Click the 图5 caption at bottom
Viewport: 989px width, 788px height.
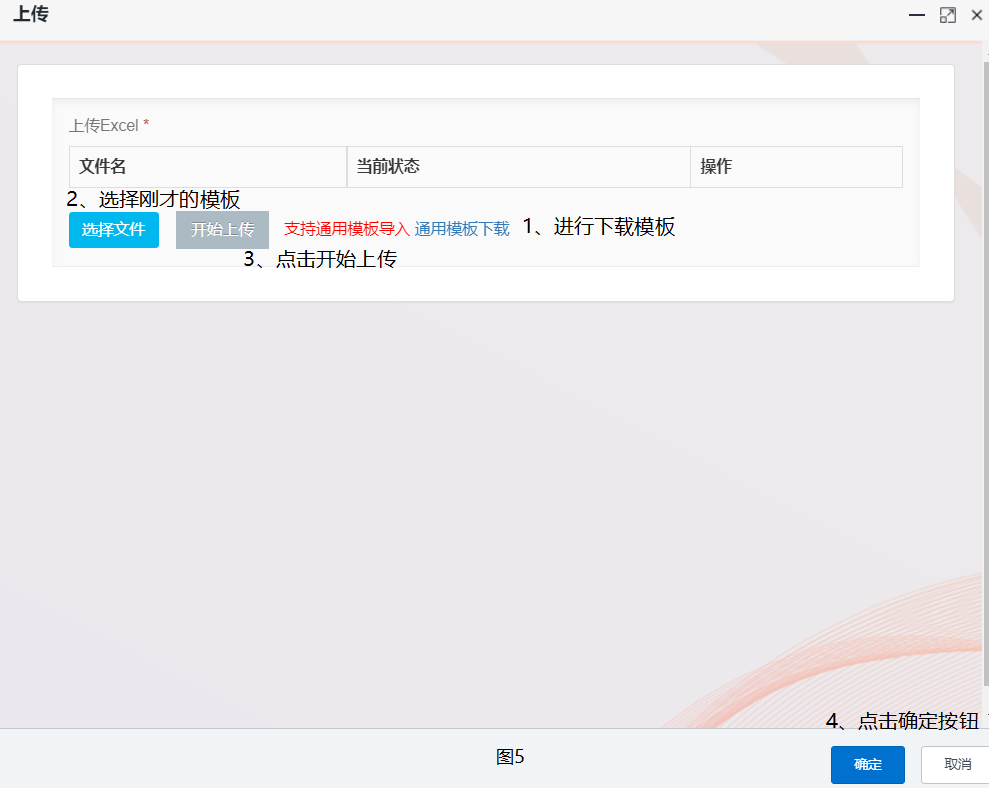coord(510,757)
